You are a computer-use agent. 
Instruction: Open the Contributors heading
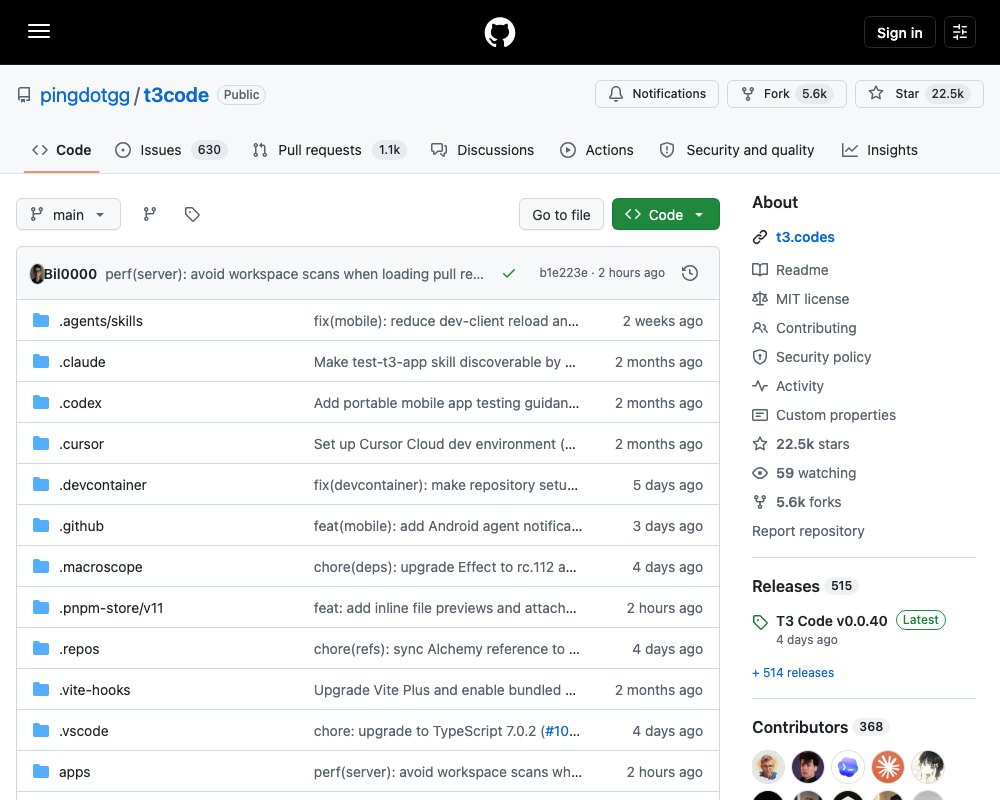(x=800, y=727)
